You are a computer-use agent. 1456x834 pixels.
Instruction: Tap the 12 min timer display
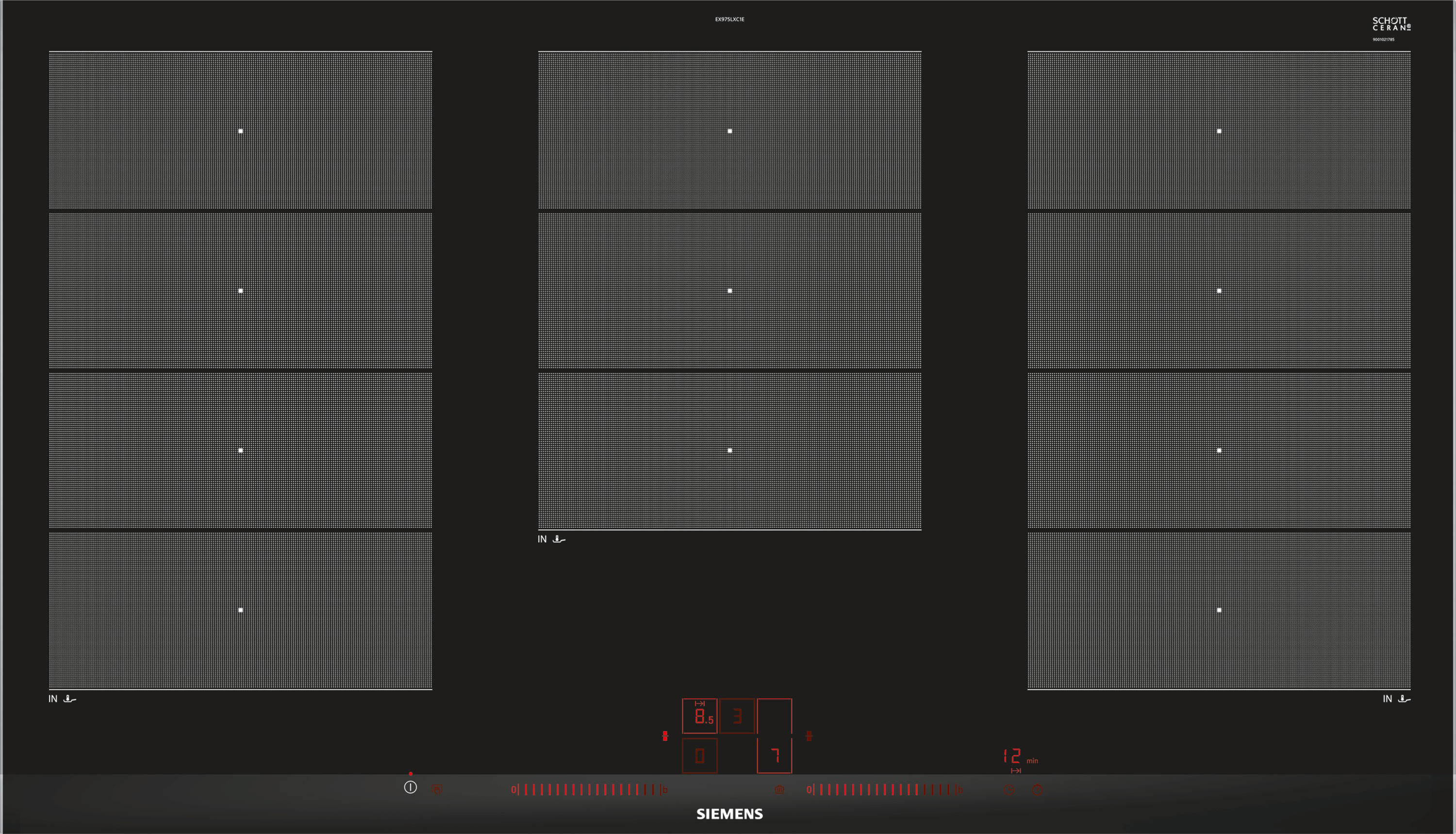pos(1012,756)
